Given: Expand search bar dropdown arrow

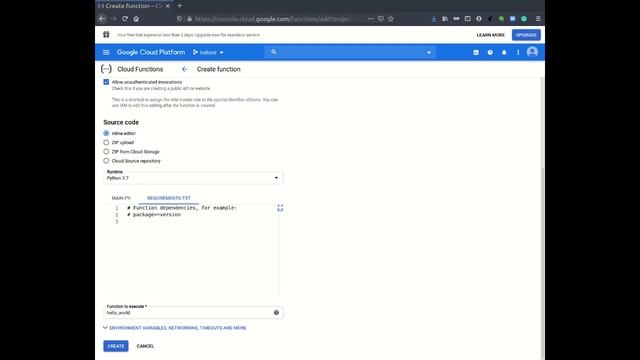Looking at the screenshot, I should [429, 53].
